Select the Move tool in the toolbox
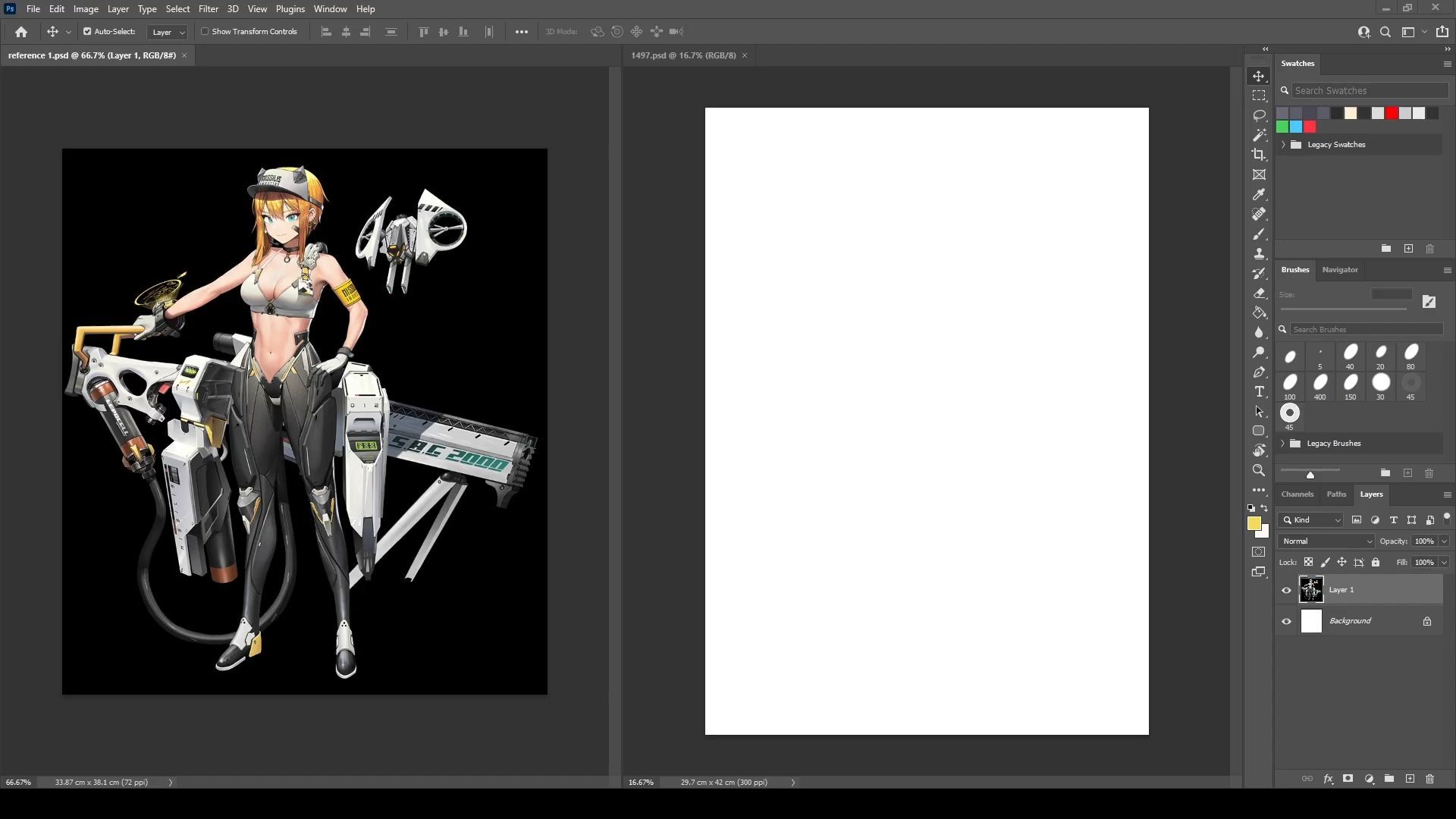 pos(1259,76)
